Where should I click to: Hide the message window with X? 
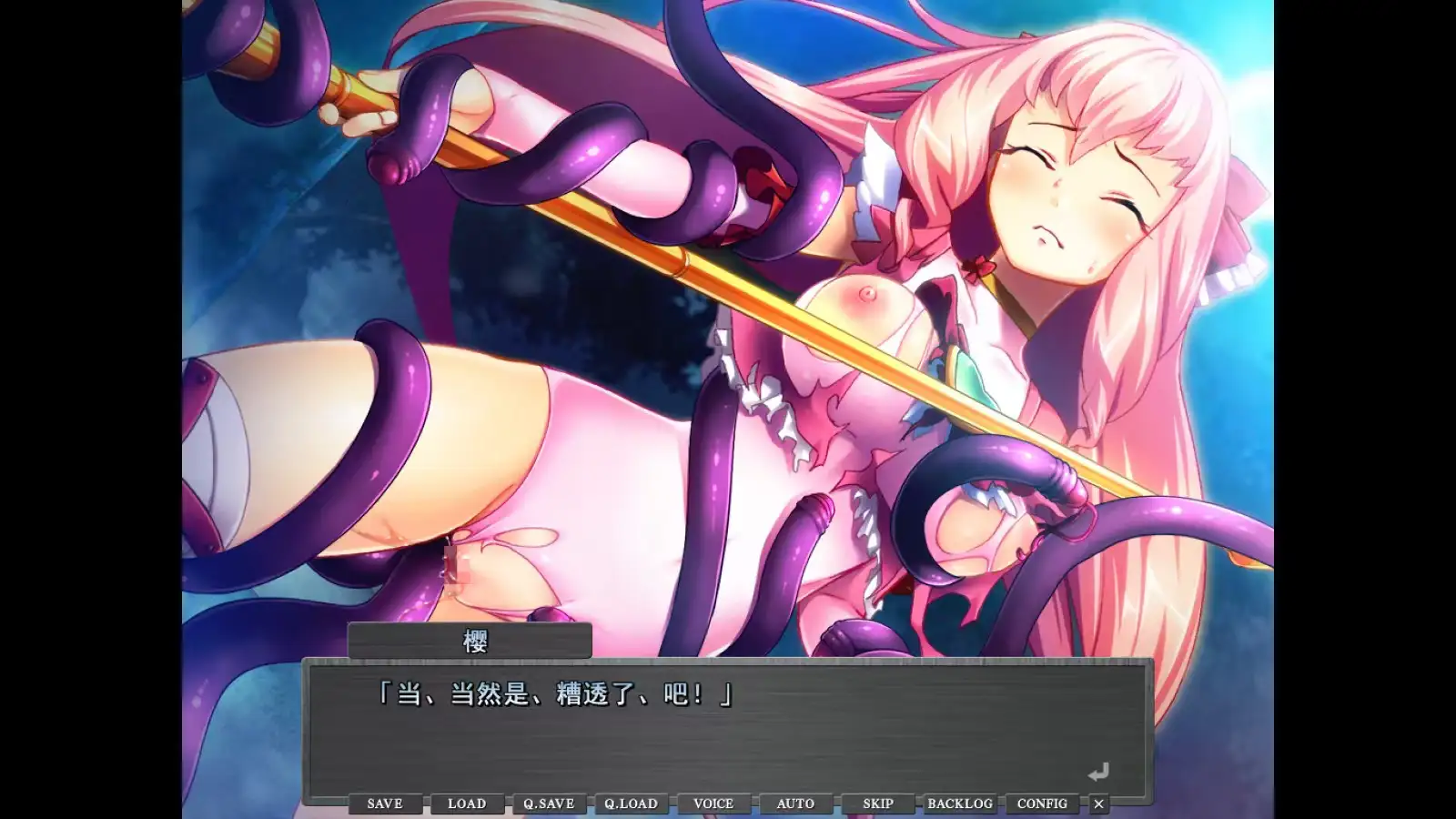pos(1098,804)
